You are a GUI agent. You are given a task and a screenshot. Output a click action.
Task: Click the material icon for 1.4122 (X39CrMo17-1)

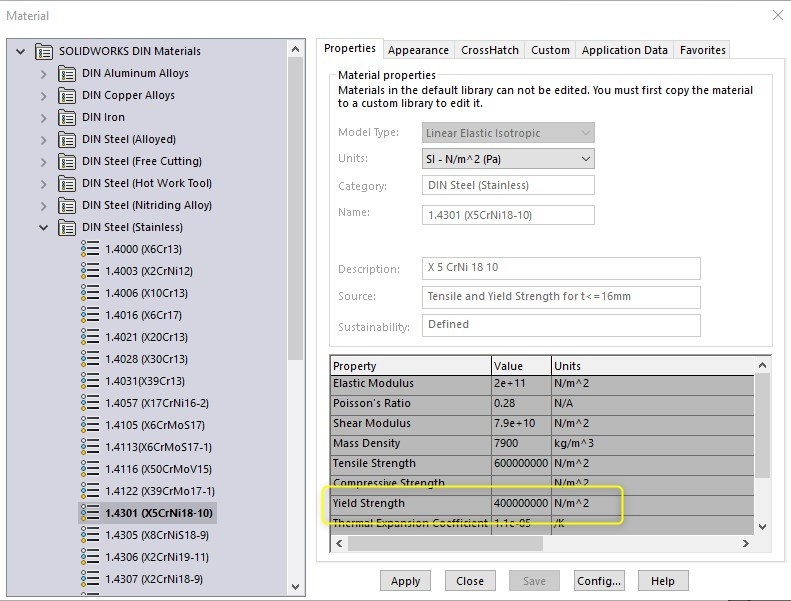90,491
